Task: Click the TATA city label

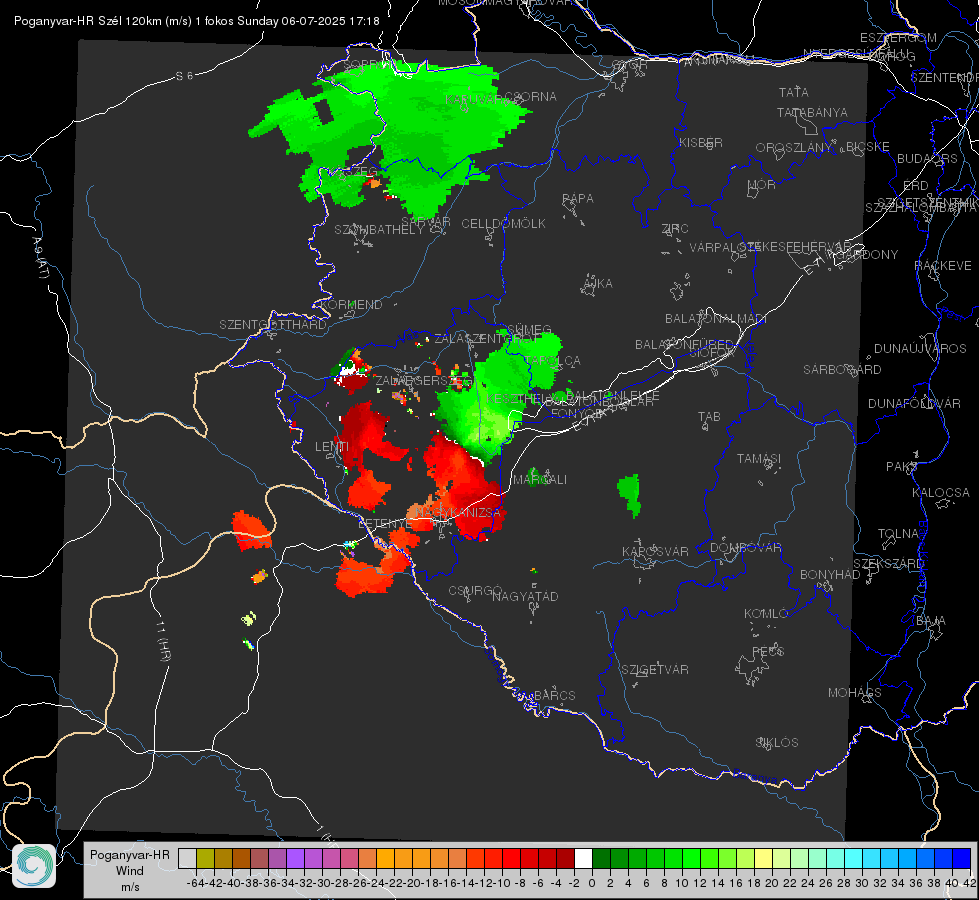Action: (x=794, y=92)
